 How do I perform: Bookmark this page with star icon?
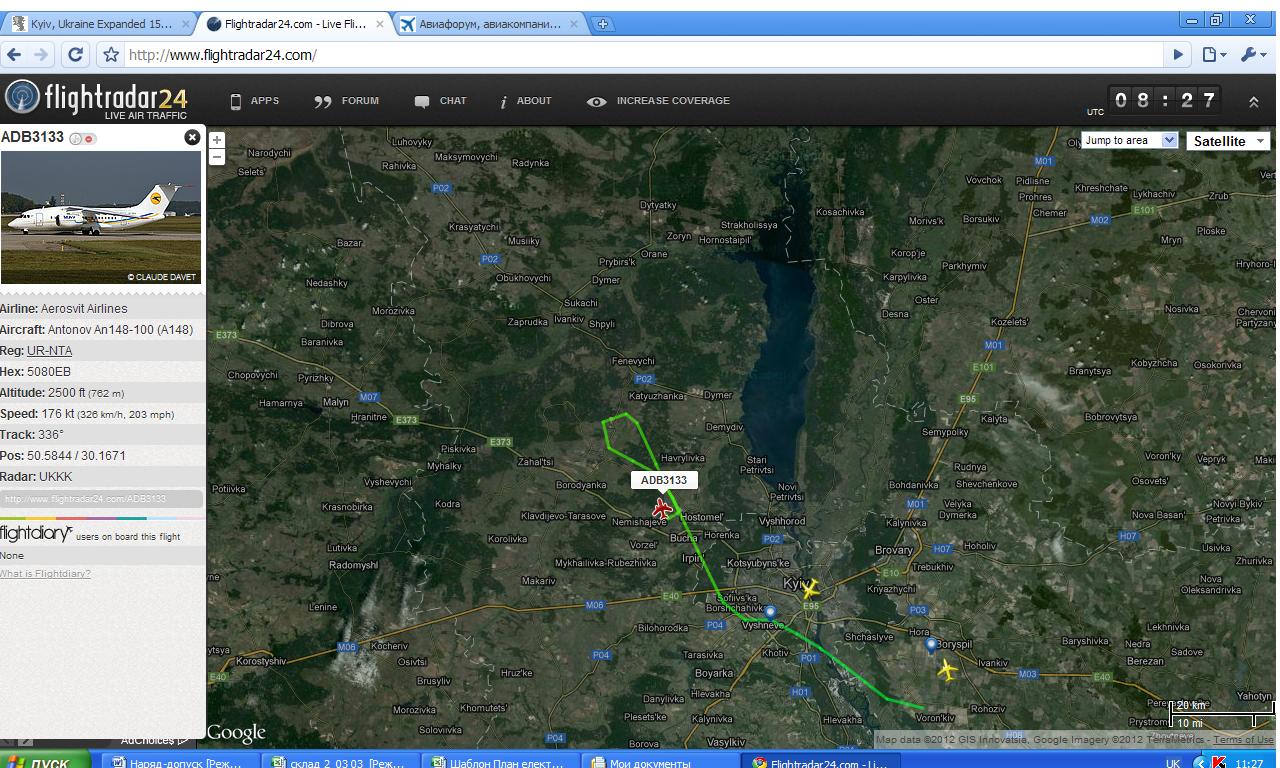tap(111, 55)
